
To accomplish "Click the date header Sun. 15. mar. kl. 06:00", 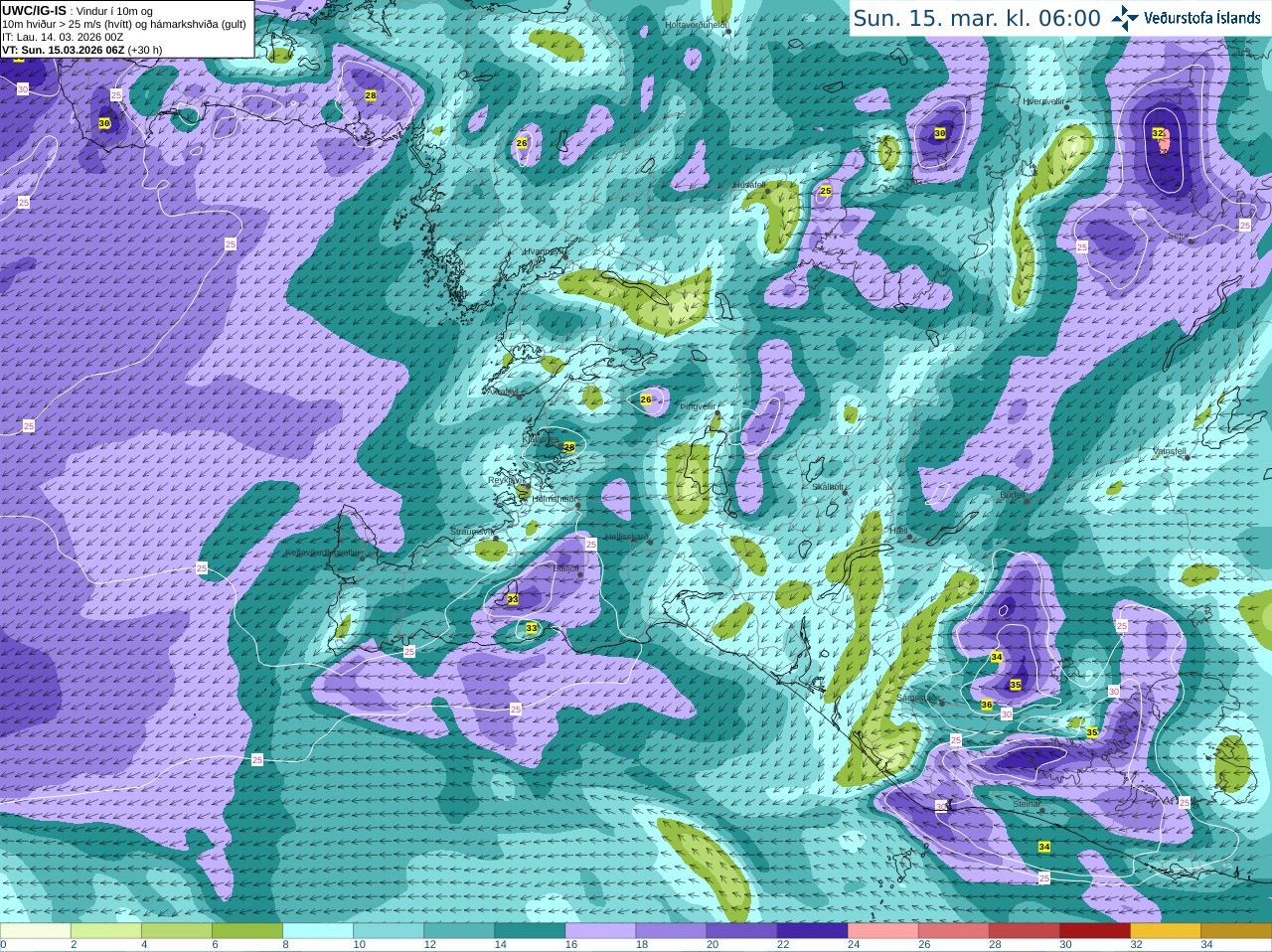I will (x=977, y=18).
